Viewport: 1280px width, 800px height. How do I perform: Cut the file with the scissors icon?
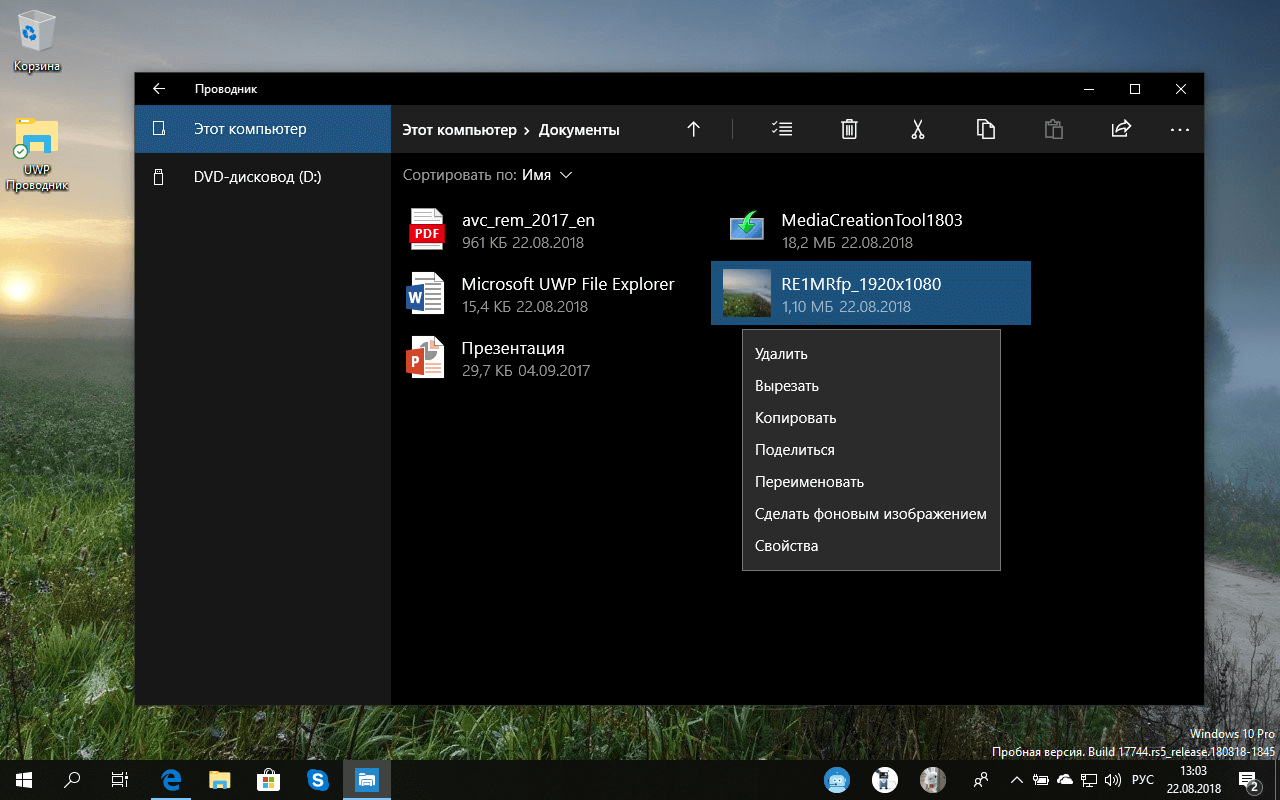(917, 129)
